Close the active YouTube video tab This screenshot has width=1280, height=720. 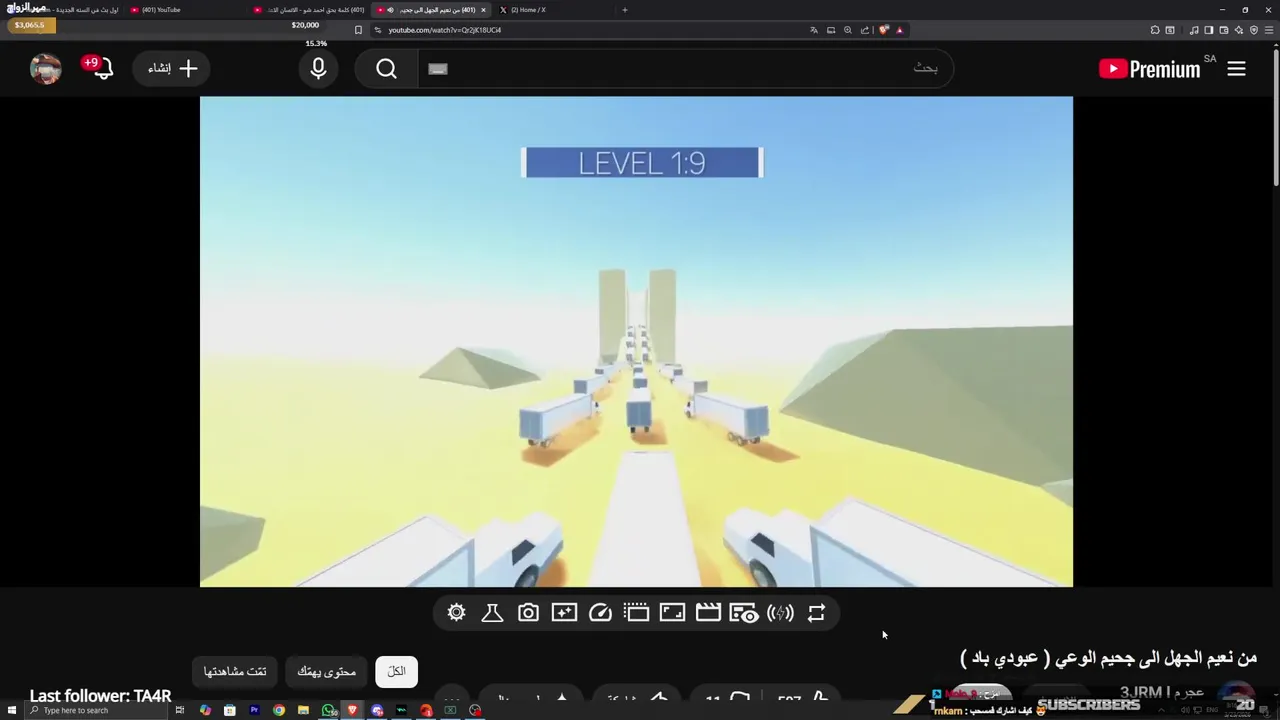click(483, 10)
